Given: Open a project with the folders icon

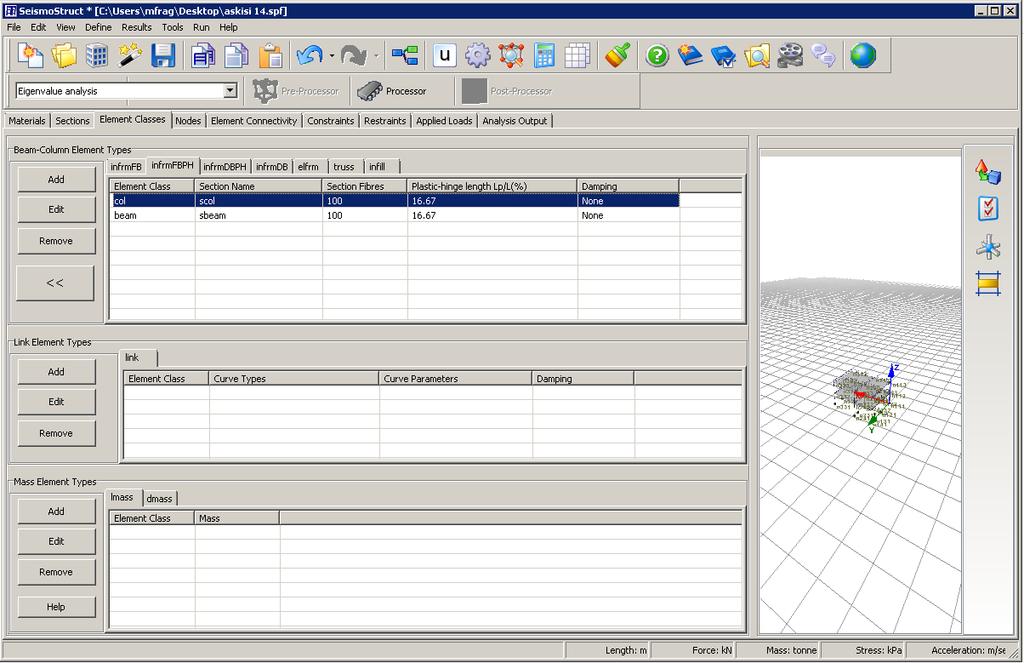Looking at the screenshot, I should click(x=64, y=56).
